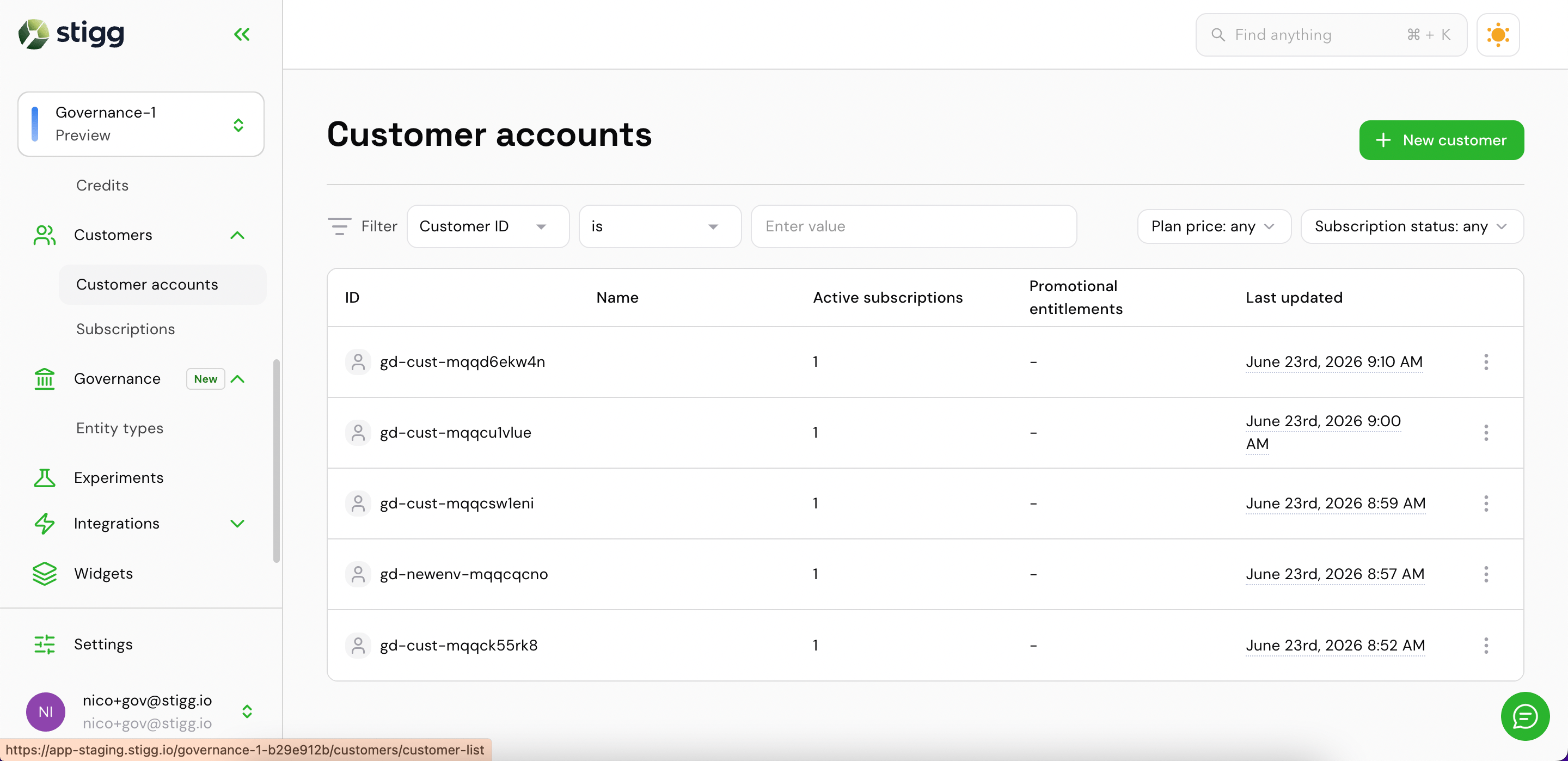The width and height of the screenshot is (1568, 761).
Task: Click customer gd-newenv-mqqcqcno ID
Action: tap(464, 574)
